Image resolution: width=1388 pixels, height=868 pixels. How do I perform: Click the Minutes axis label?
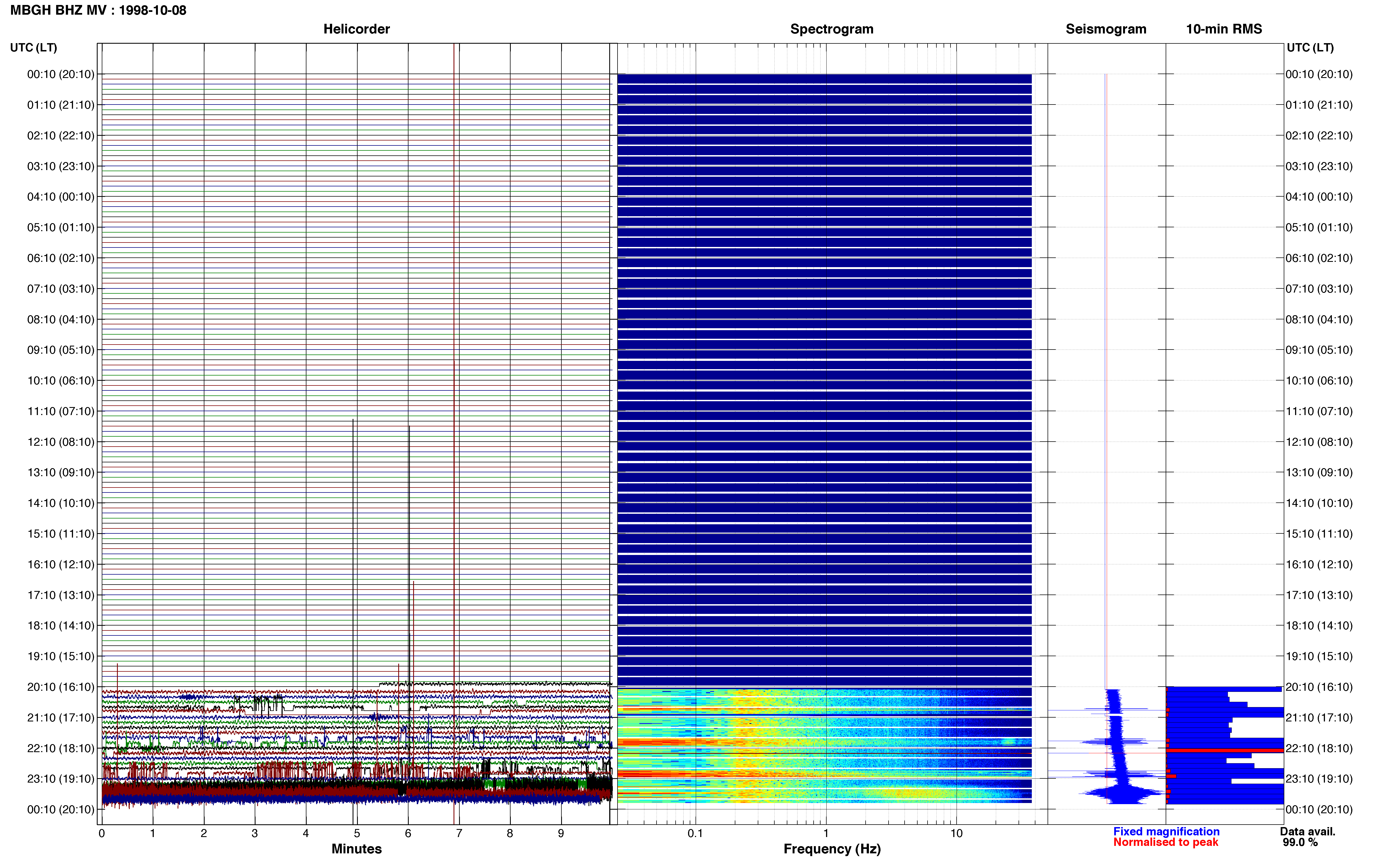(x=356, y=849)
